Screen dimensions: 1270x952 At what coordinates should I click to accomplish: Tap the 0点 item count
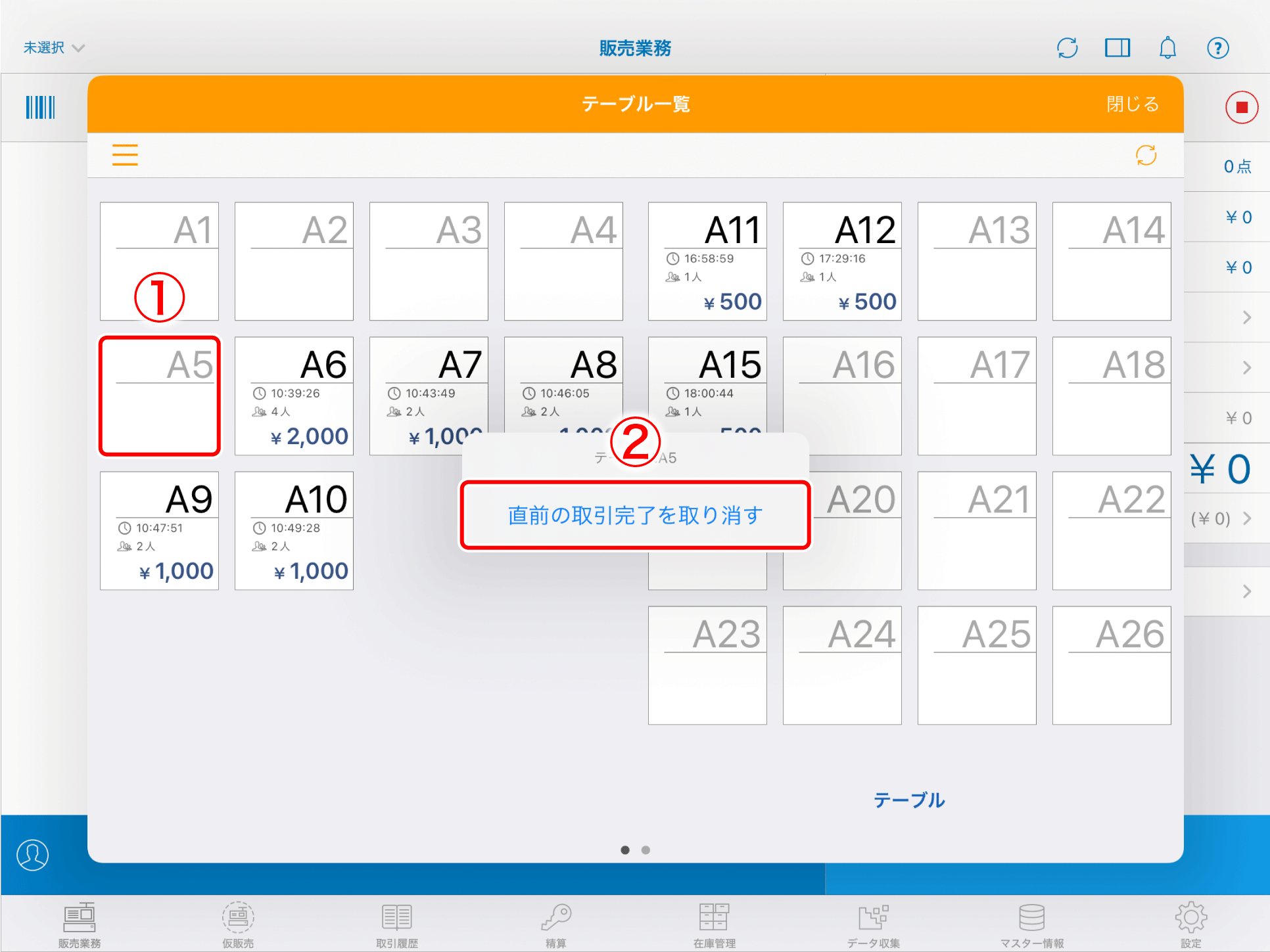tap(1237, 167)
